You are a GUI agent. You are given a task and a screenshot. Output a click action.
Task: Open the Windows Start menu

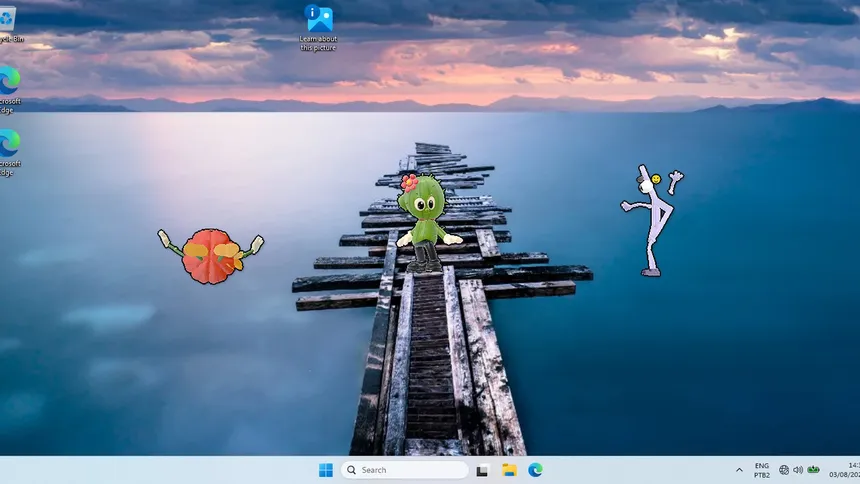[x=326, y=470]
